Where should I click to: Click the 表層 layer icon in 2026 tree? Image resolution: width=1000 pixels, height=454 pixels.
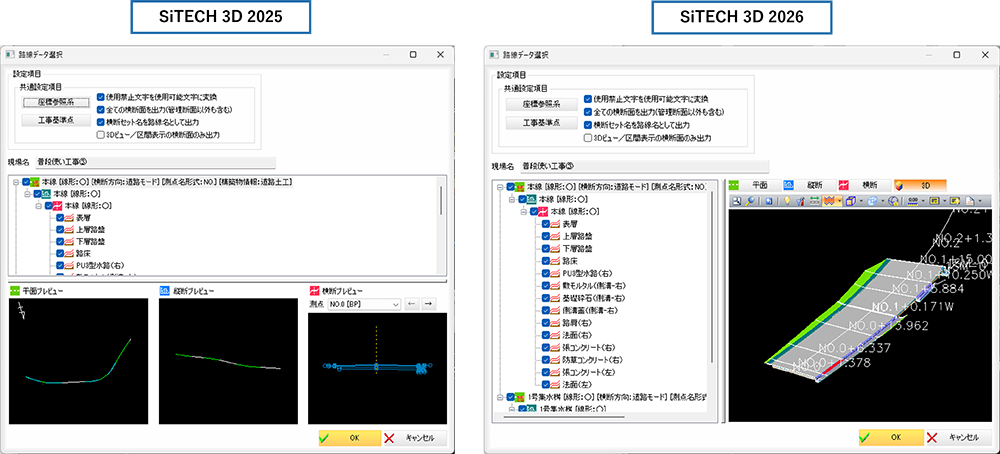tap(557, 224)
